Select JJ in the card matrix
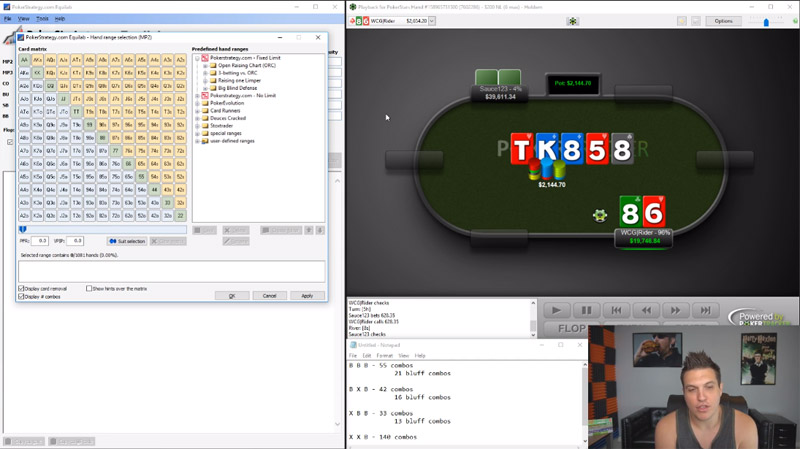 click(63, 99)
